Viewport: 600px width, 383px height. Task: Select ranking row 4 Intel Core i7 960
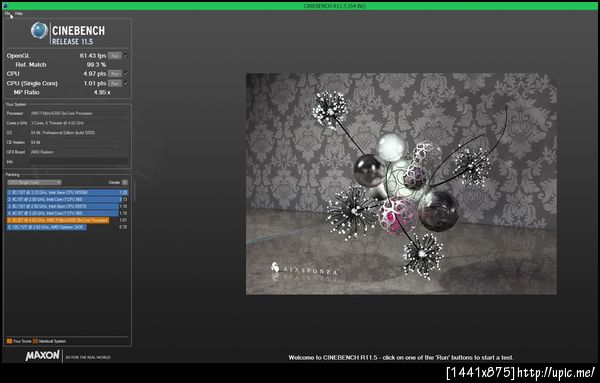pos(67,213)
